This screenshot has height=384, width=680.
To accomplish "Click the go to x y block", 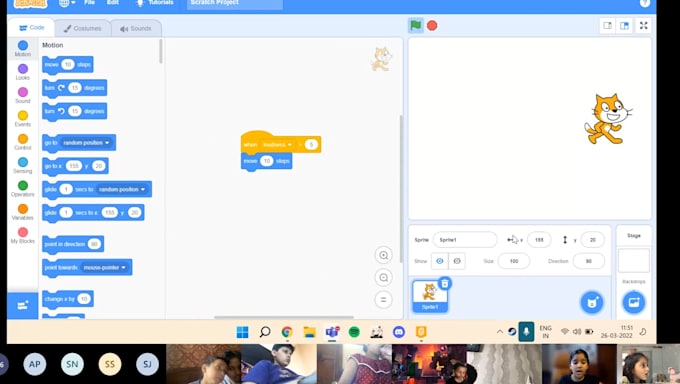I will click(75, 166).
